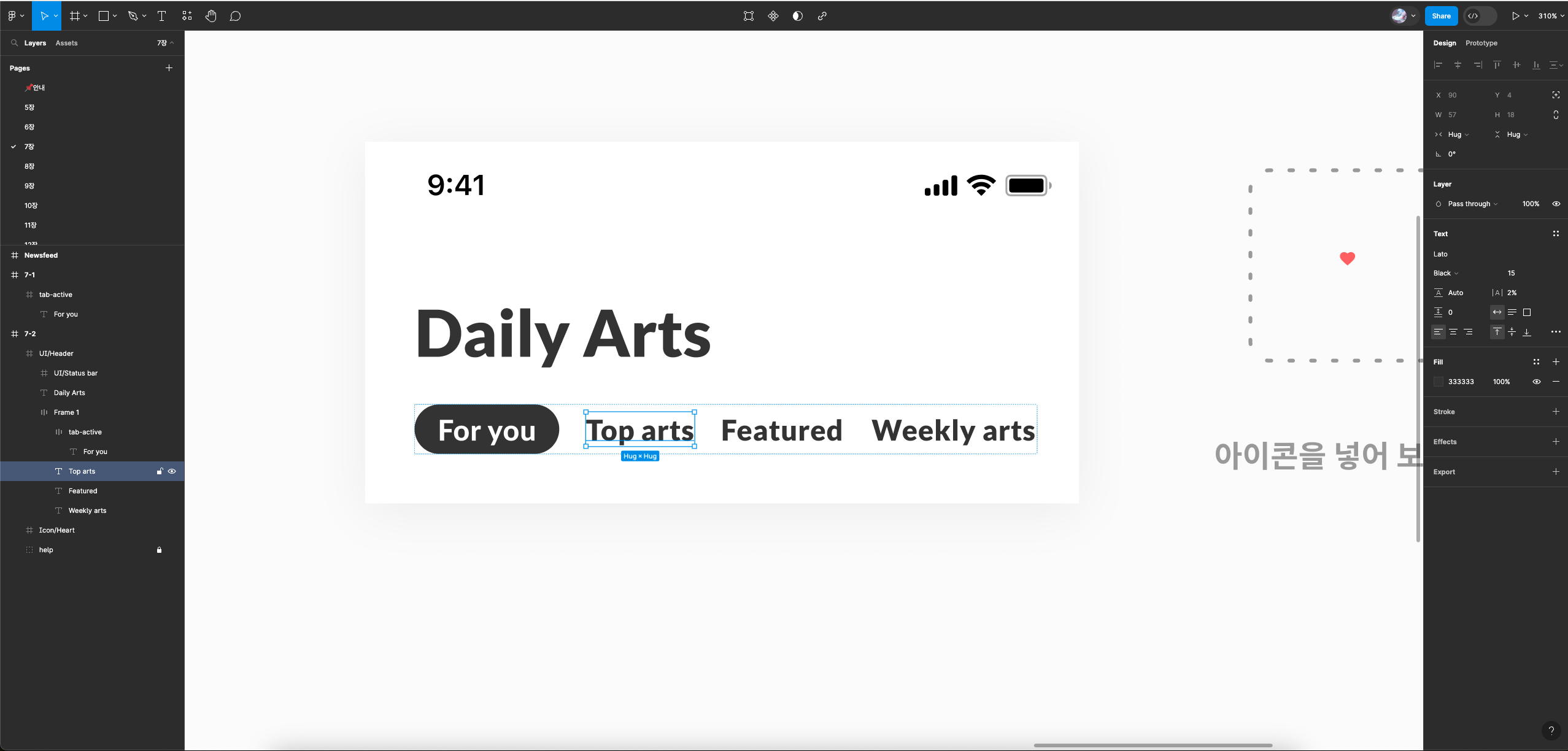The width and height of the screenshot is (1568, 751).
Task: Click the Present play icon
Action: click(1515, 16)
